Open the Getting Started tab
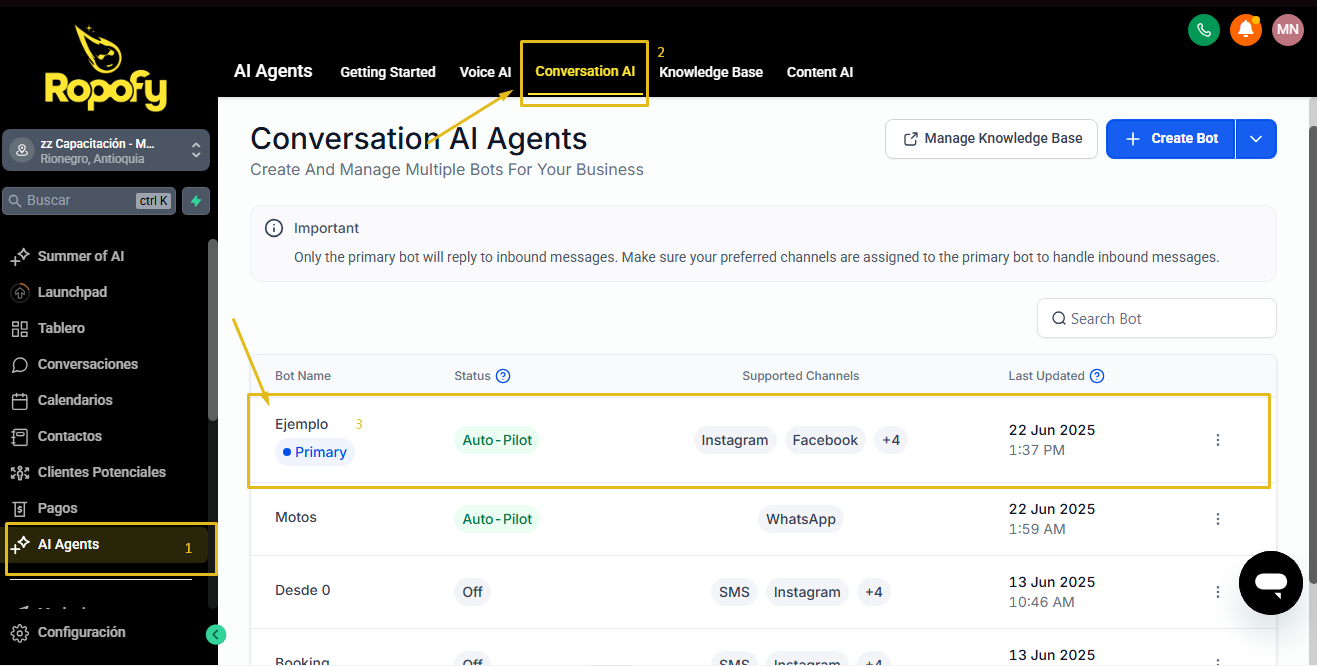Image resolution: width=1317 pixels, height=666 pixels. pos(388,72)
